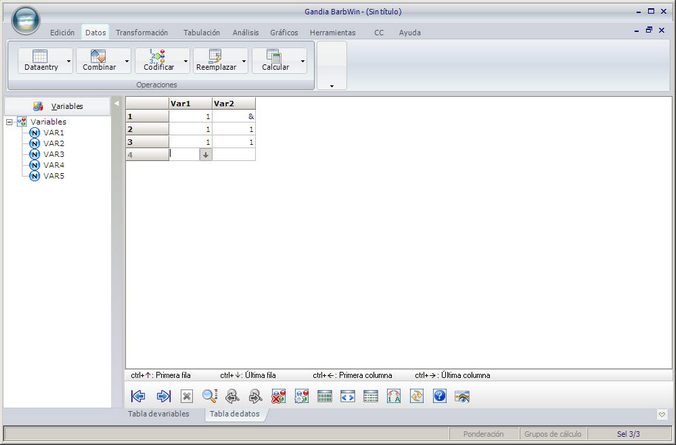The height and width of the screenshot is (445, 676).
Task: Click the gray X delete icon
Action: click(x=187, y=396)
